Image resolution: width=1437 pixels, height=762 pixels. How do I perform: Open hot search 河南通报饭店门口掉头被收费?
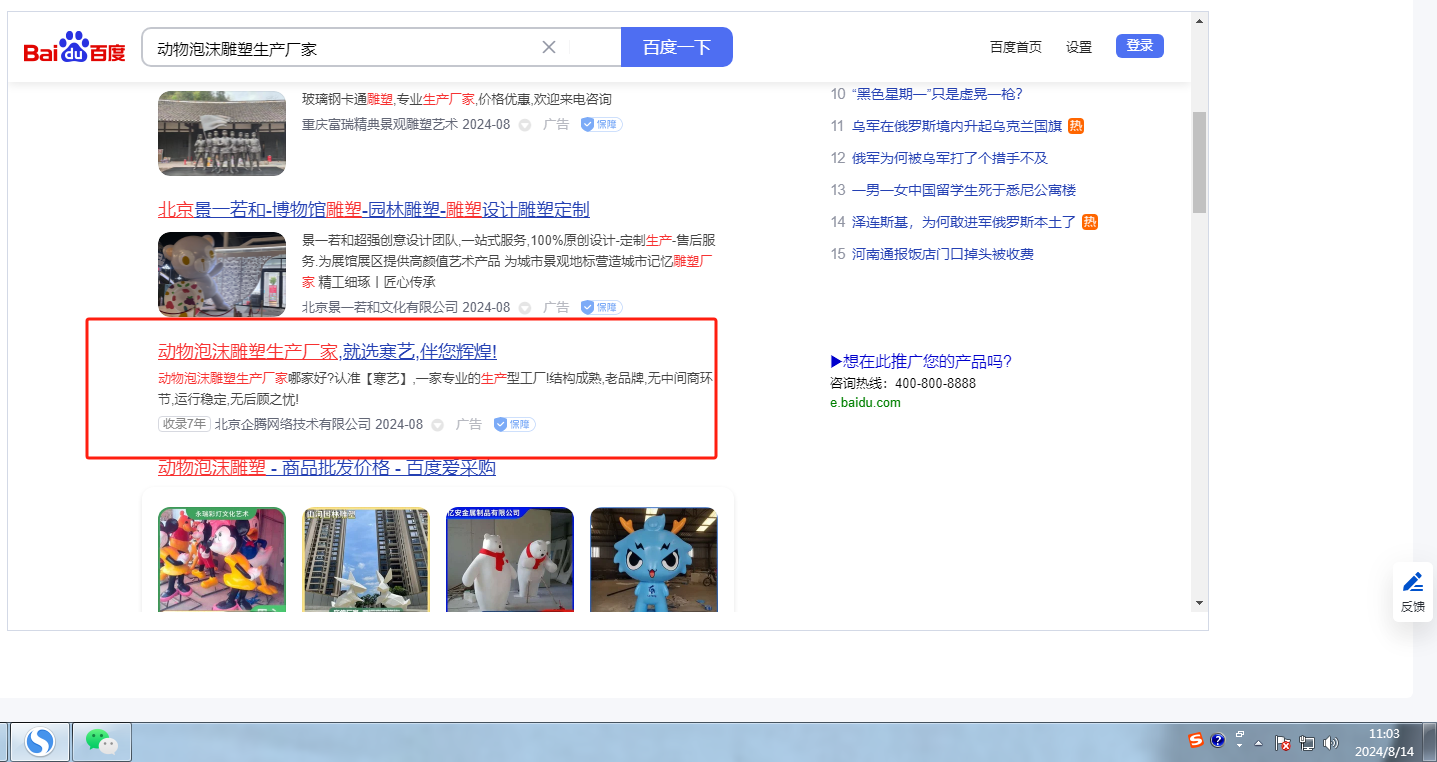tap(943, 254)
